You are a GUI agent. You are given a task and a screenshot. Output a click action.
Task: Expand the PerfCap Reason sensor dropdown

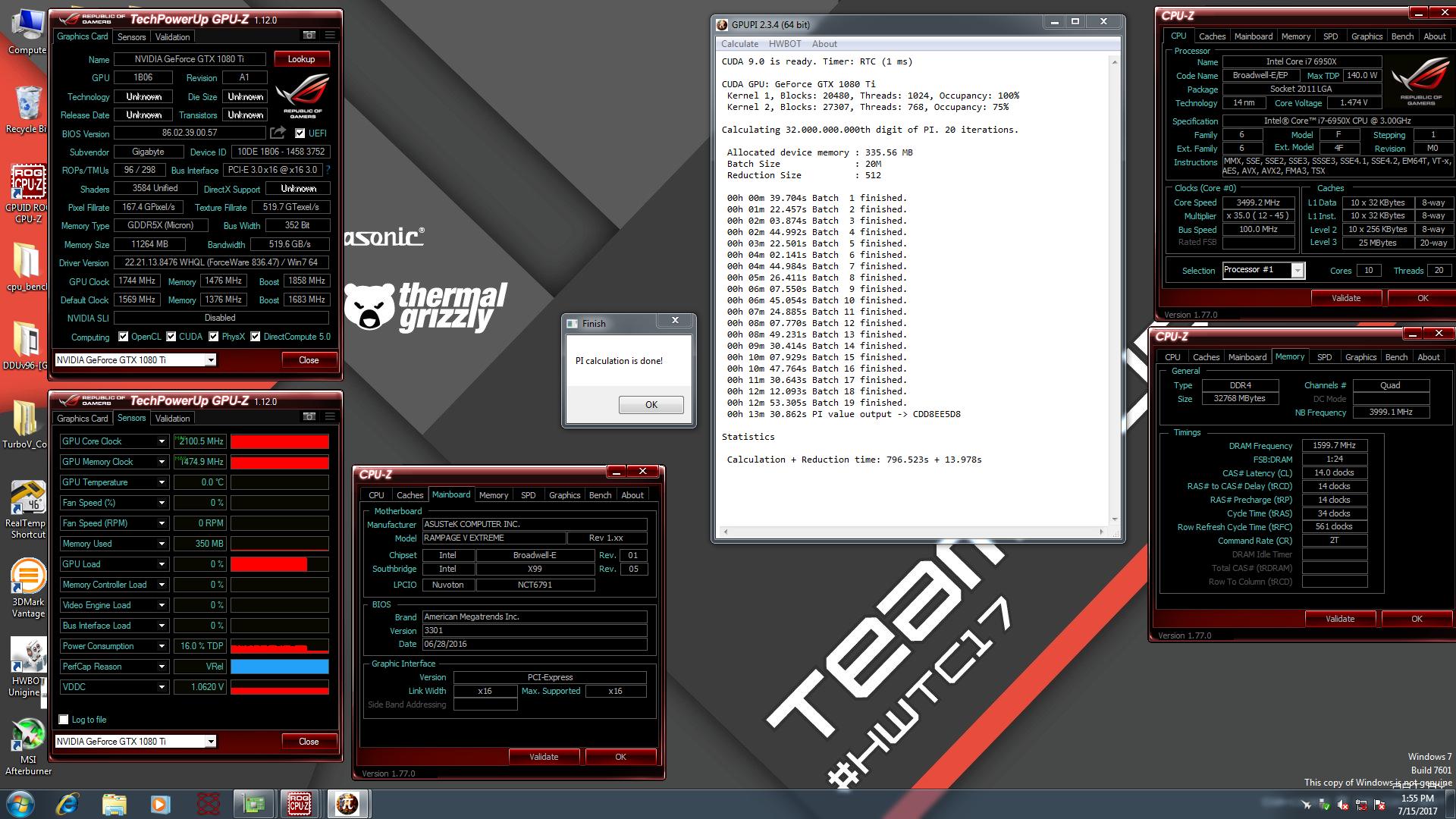[x=162, y=667]
